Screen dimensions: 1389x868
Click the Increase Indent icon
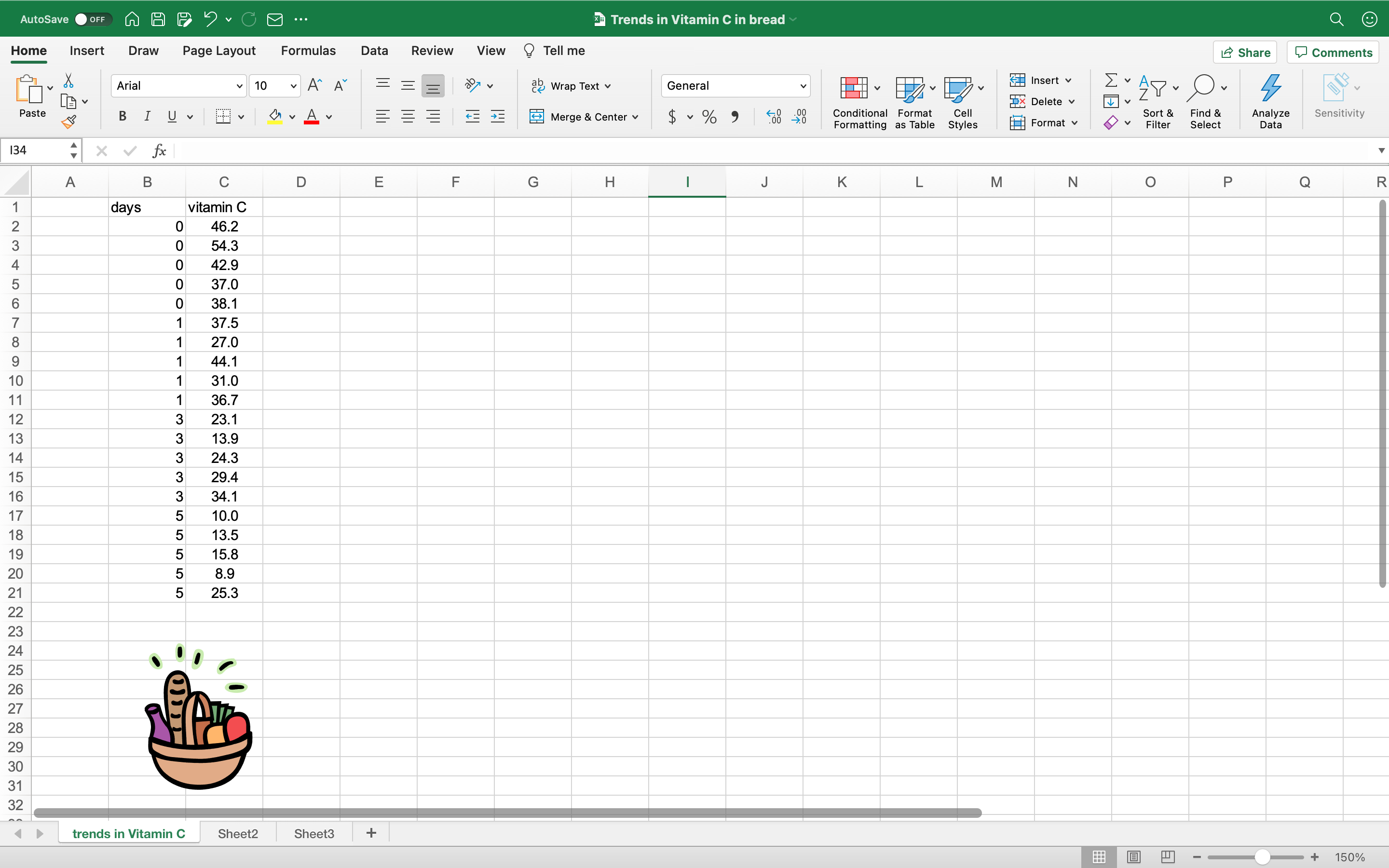pos(498,117)
